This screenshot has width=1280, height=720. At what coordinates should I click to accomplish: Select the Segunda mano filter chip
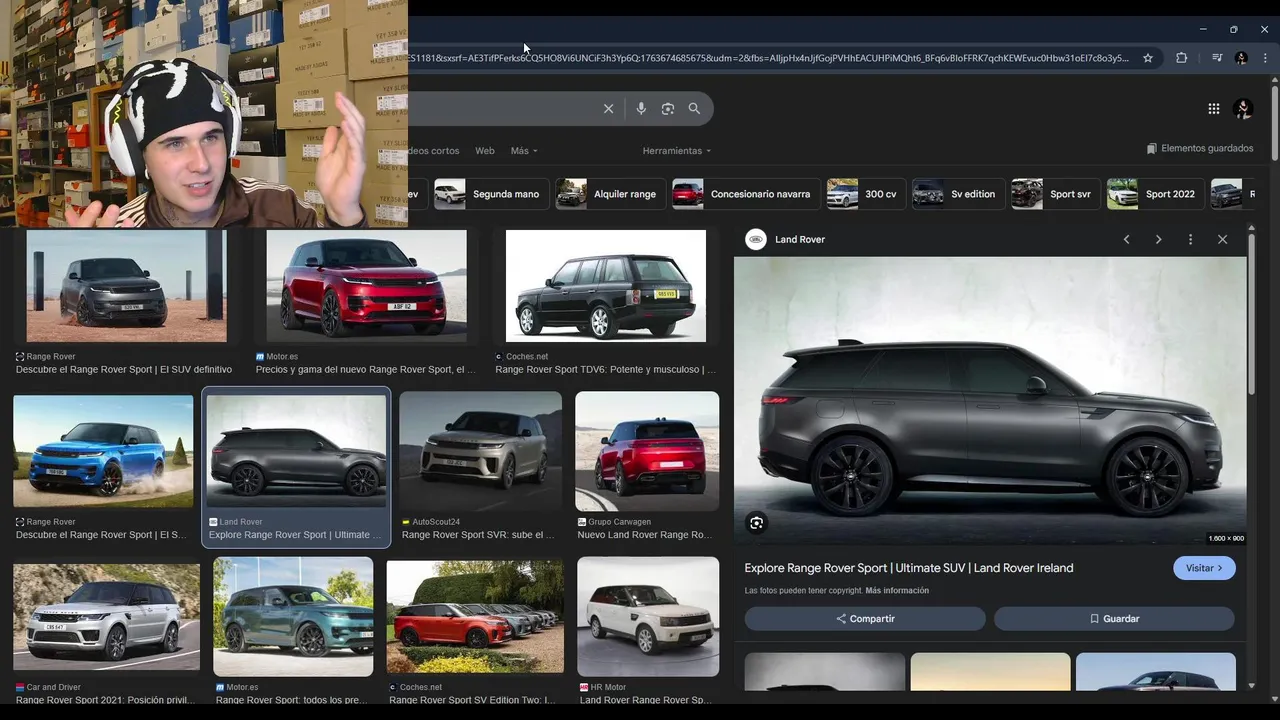click(490, 194)
